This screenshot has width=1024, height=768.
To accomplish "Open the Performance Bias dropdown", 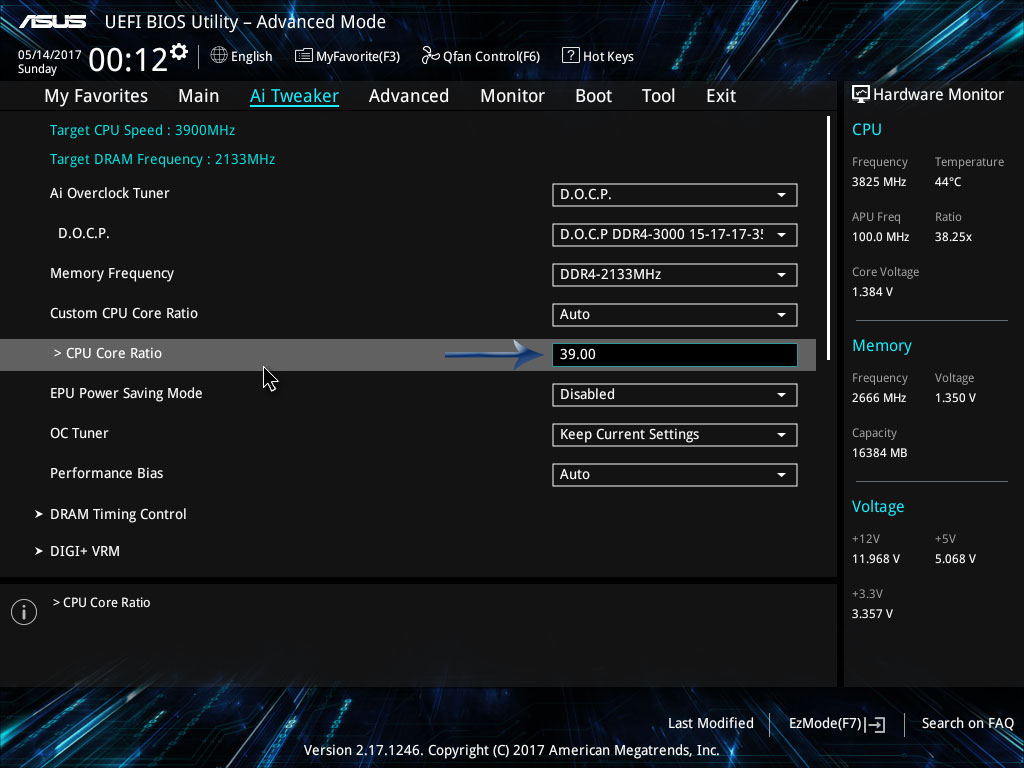I will [x=675, y=475].
